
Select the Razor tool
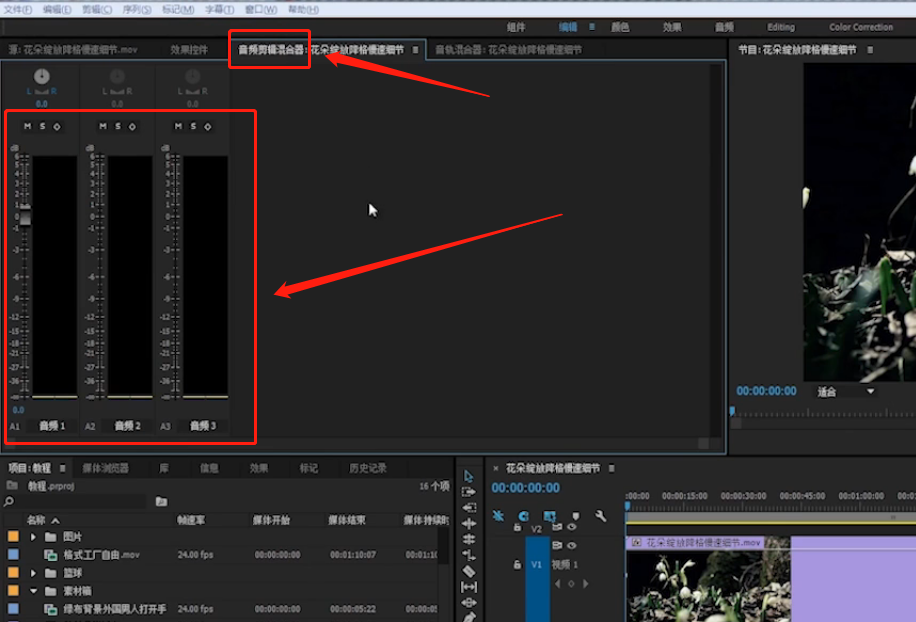click(469, 571)
